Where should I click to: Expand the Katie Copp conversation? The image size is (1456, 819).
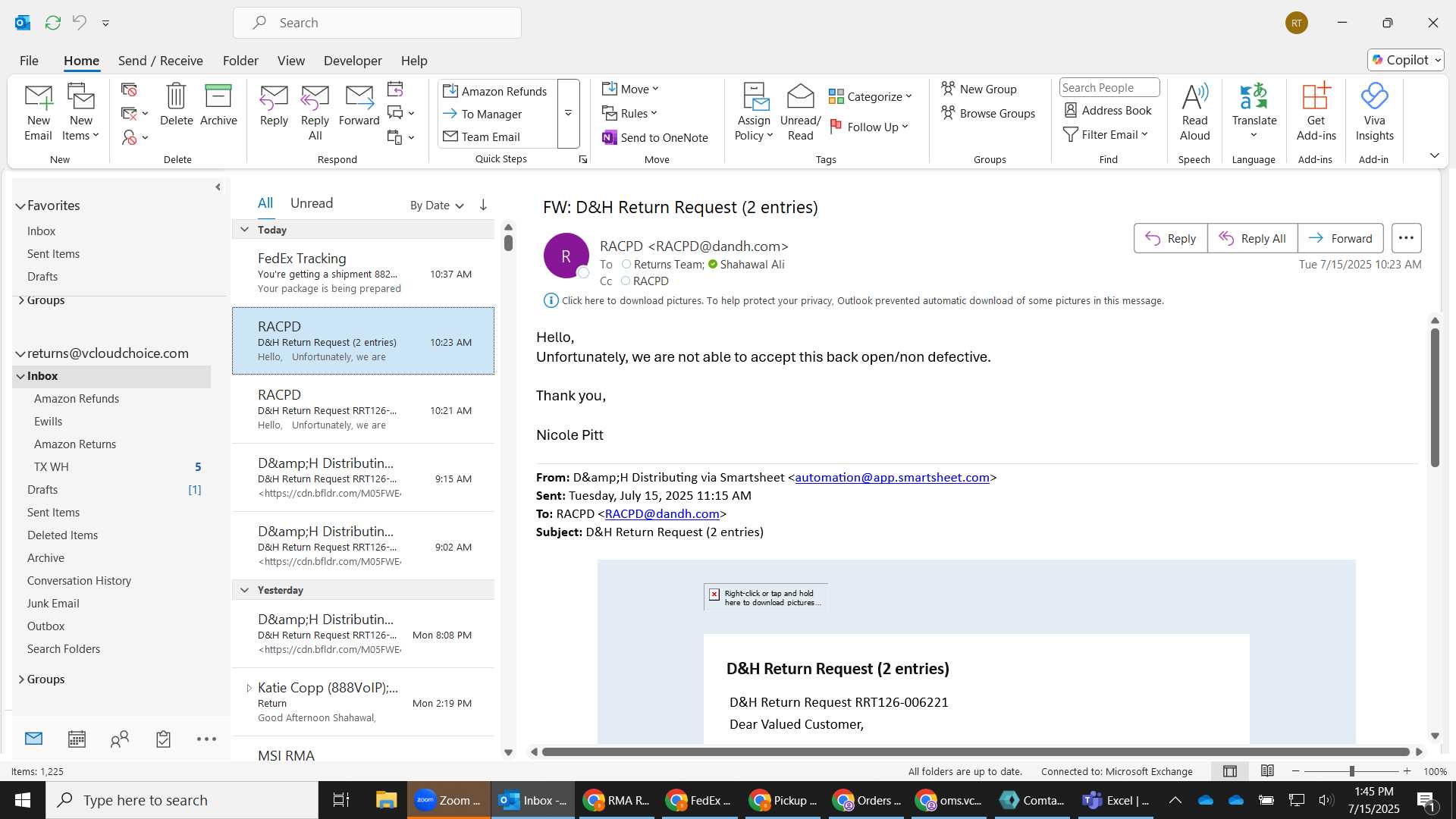[x=249, y=688]
